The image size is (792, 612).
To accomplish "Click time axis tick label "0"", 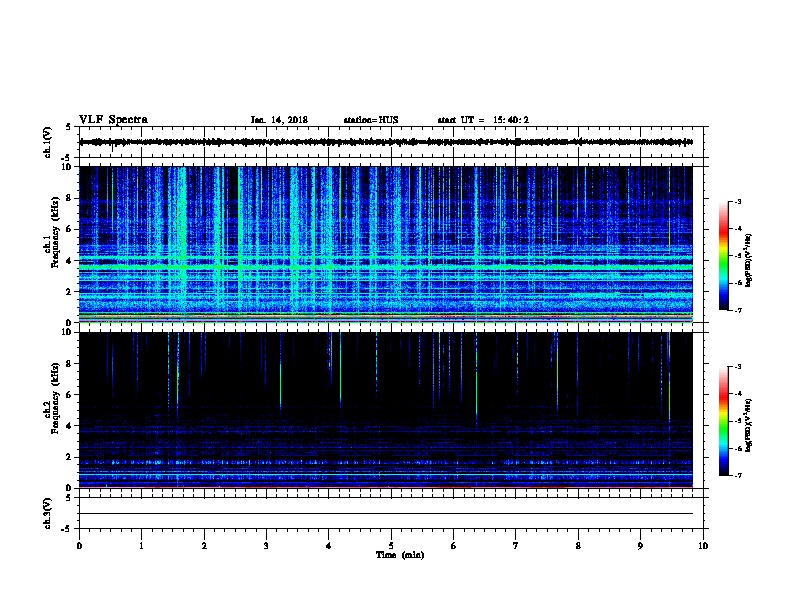I will click(x=79, y=546).
